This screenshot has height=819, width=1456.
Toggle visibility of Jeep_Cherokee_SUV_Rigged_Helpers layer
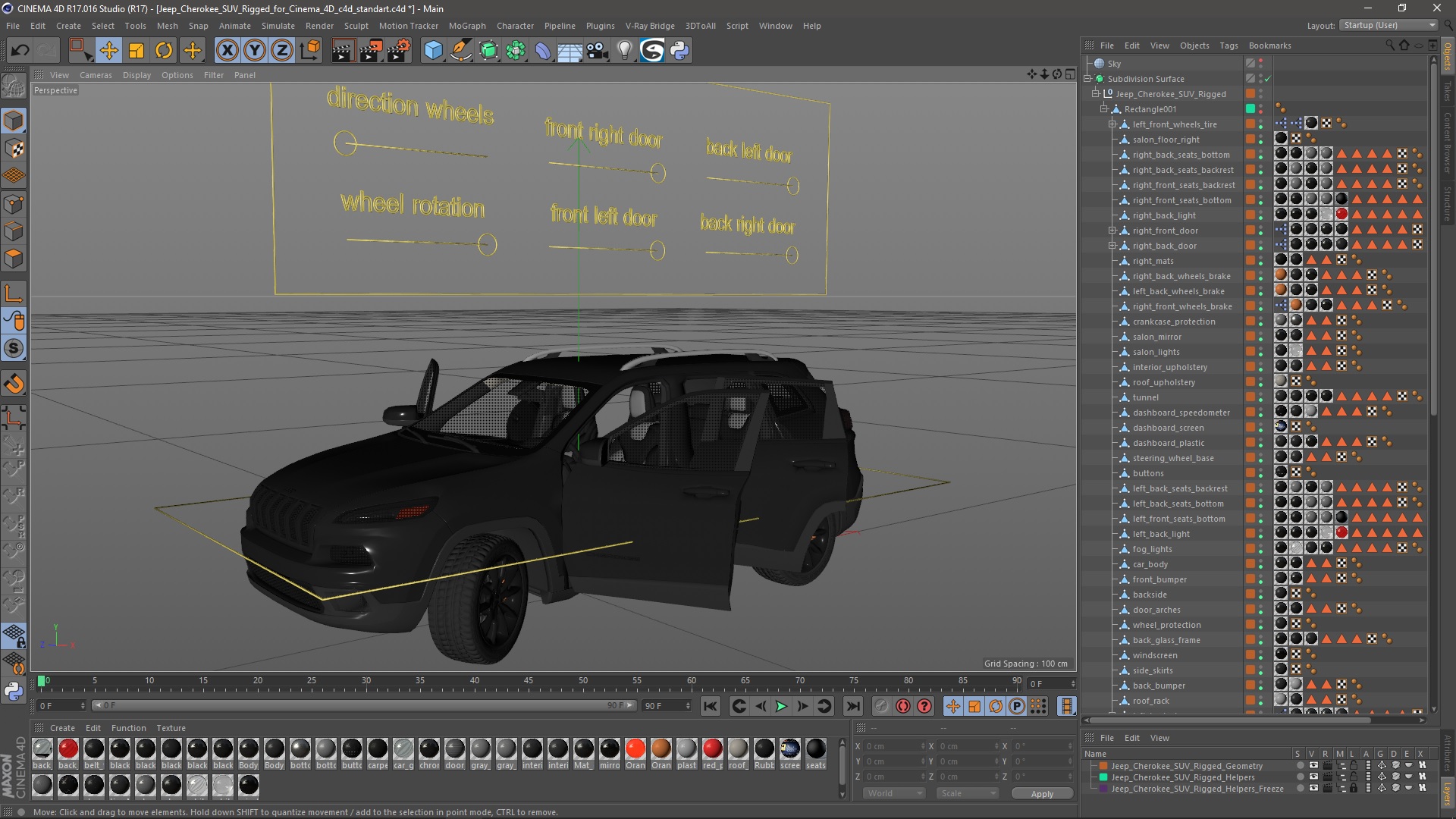[1313, 777]
